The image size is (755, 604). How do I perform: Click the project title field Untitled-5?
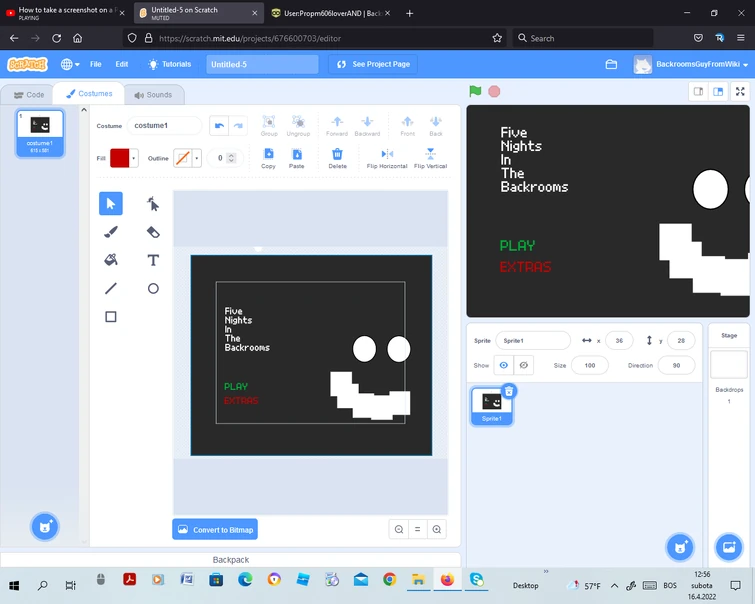tap(262, 64)
